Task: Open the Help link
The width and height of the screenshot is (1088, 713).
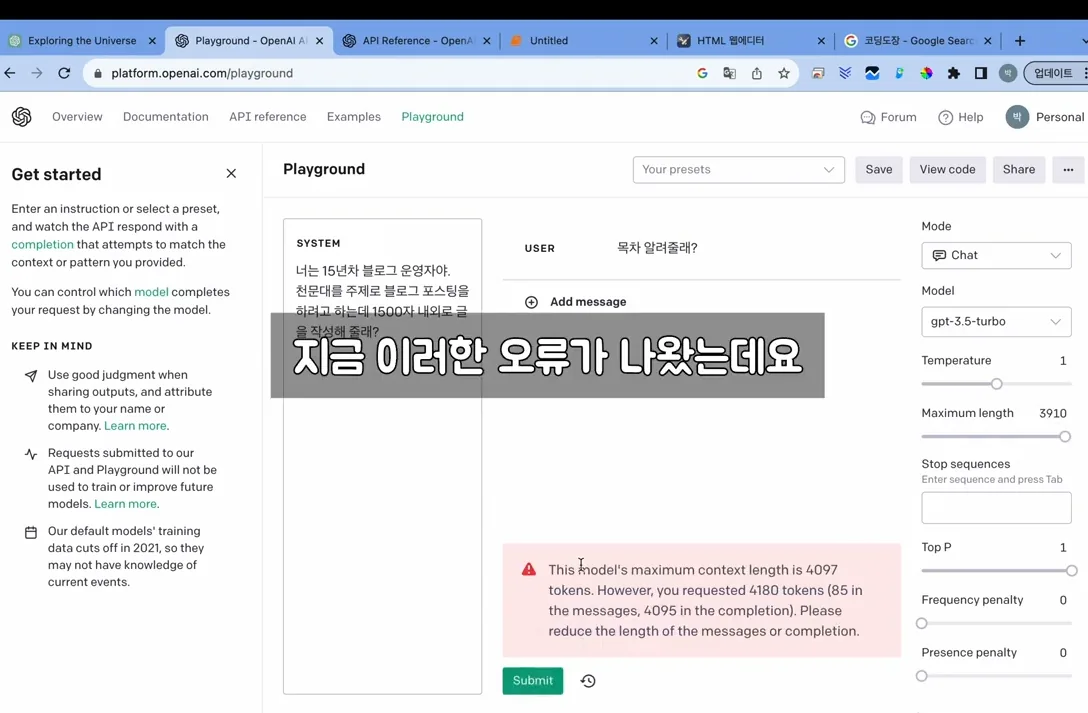Action: [x=960, y=117]
